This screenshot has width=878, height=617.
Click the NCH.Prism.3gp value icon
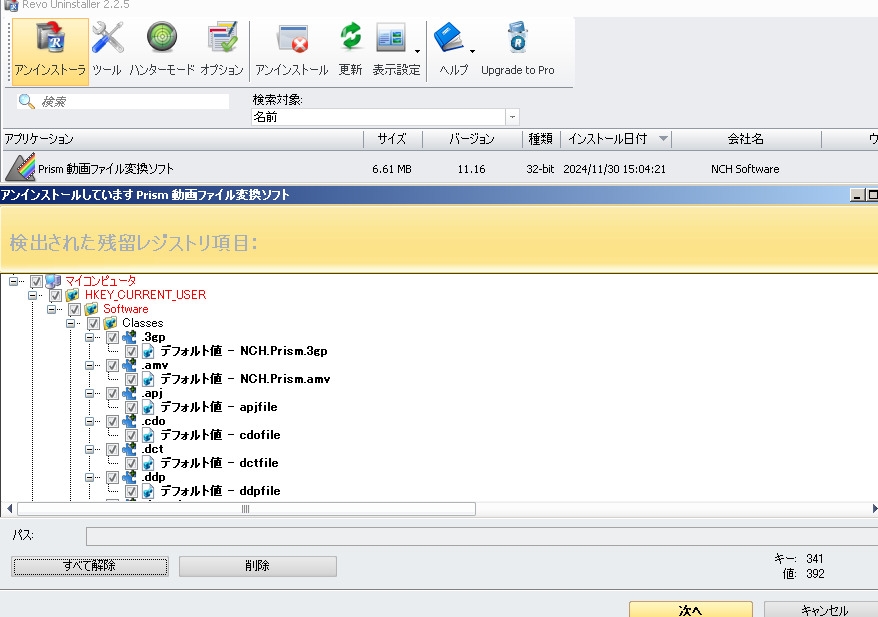(x=148, y=351)
